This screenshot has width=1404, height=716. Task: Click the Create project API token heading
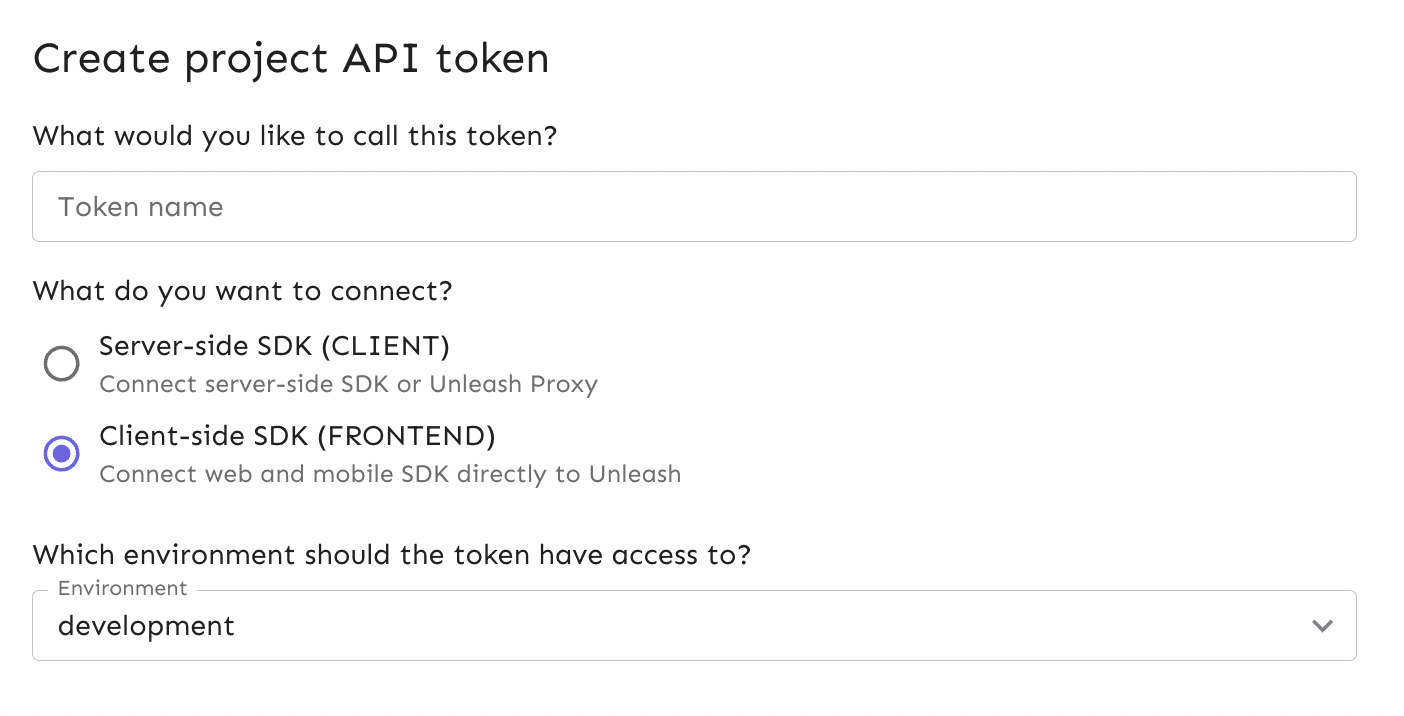[x=291, y=58]
